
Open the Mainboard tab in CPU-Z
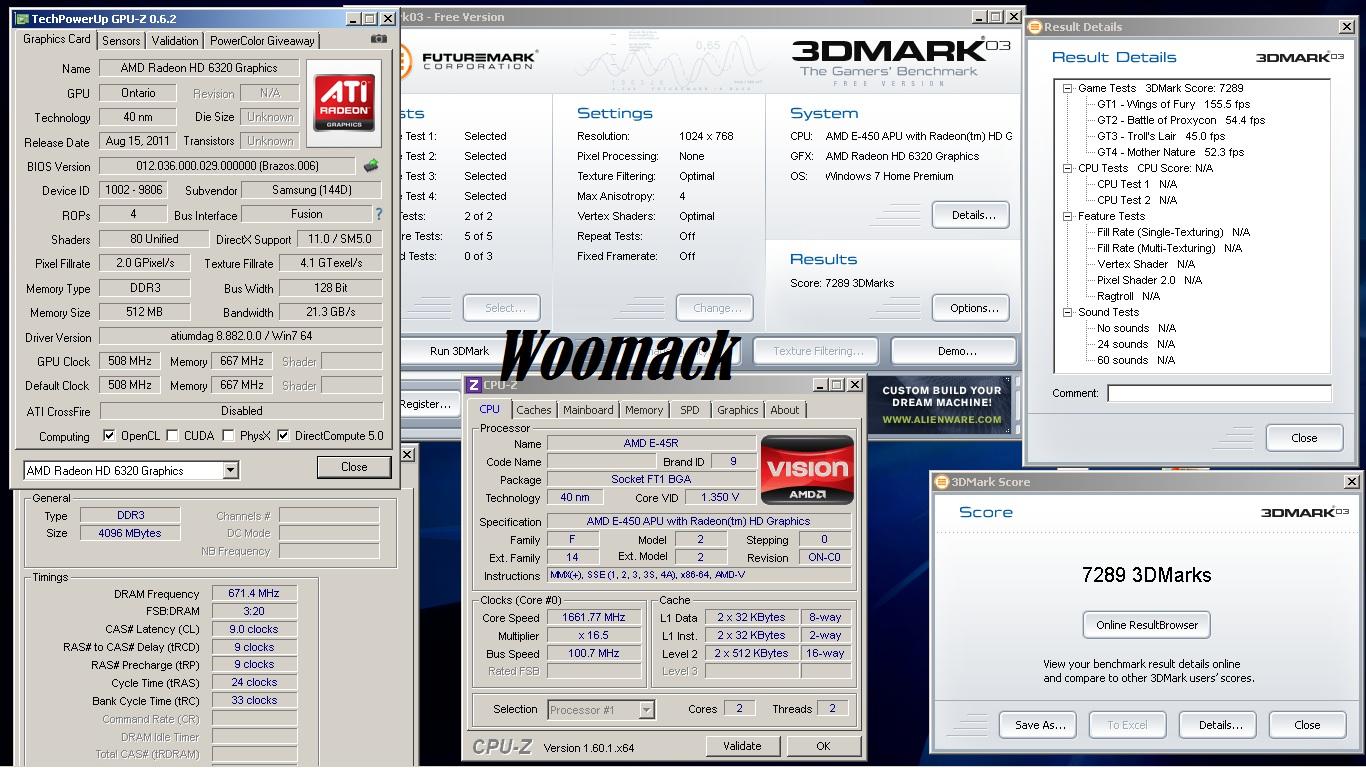(588, 410)
